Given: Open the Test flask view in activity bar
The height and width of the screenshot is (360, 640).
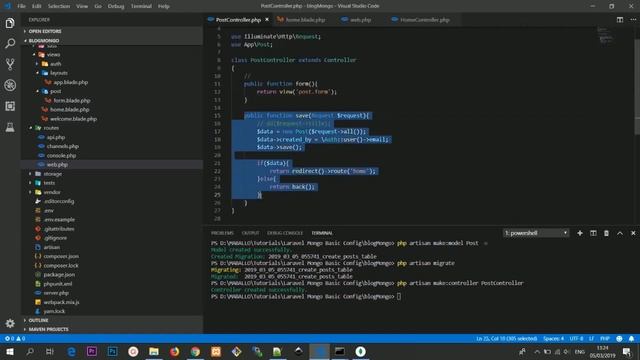Looking at the screenshot, I should pyautogui.click(x=10, y=127).
